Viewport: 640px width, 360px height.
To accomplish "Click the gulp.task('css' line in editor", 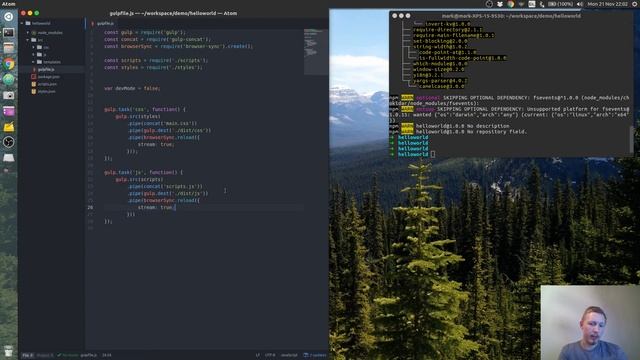I will 144,109.
